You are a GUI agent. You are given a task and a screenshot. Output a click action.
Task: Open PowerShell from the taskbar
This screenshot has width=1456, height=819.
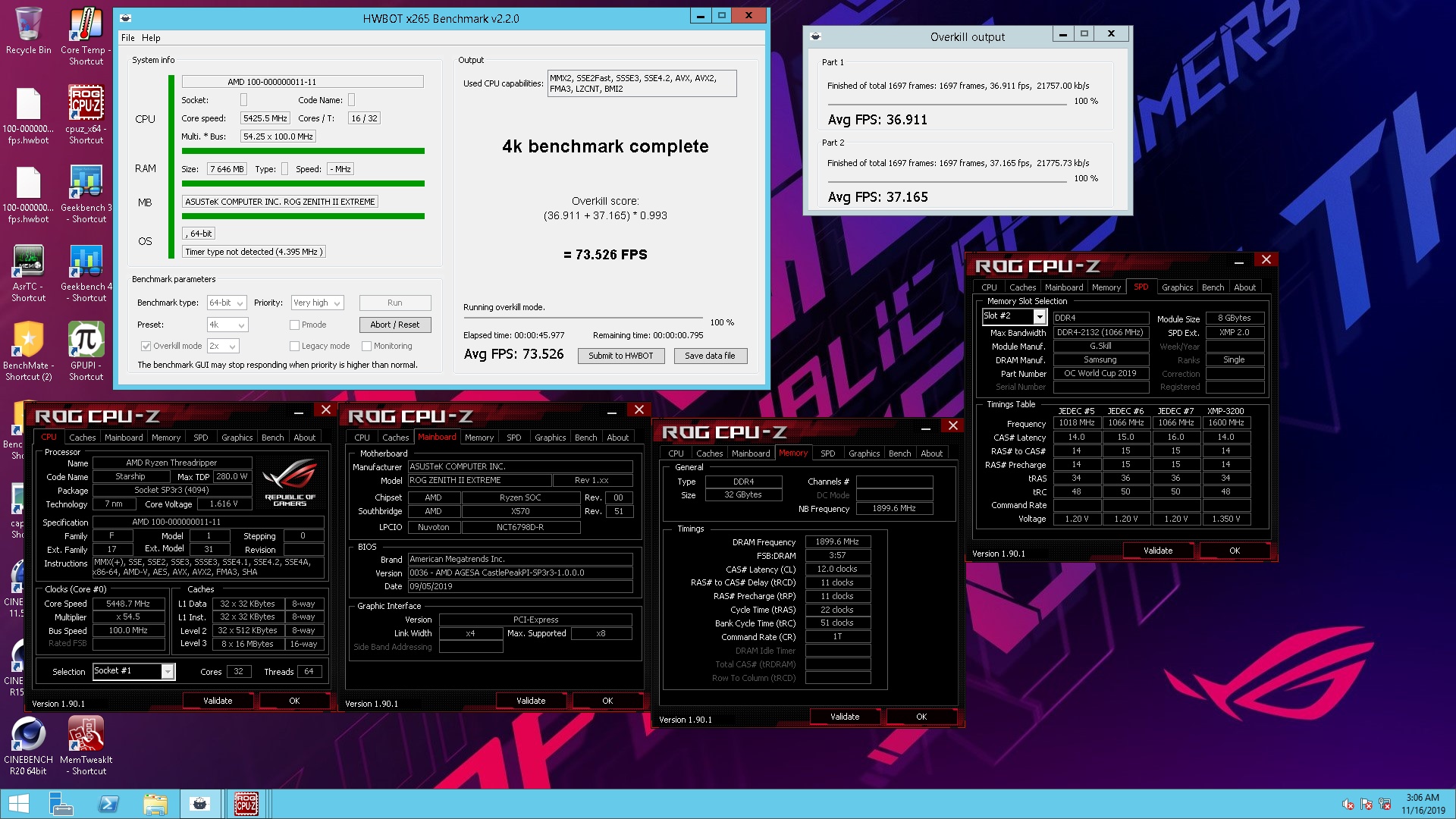pos(108,804)
